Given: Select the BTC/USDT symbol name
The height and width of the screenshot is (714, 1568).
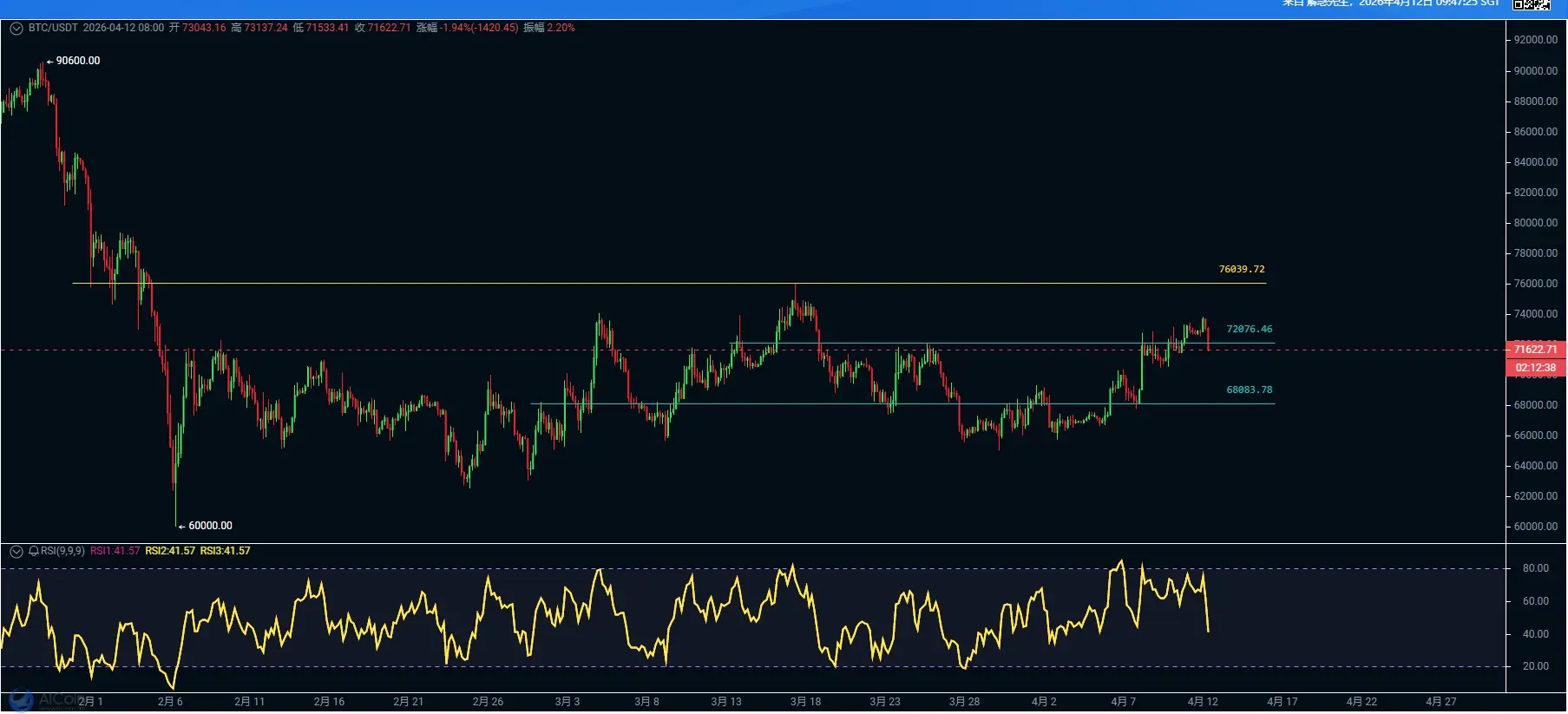Looking at the screenshot, I should (53, 28).
